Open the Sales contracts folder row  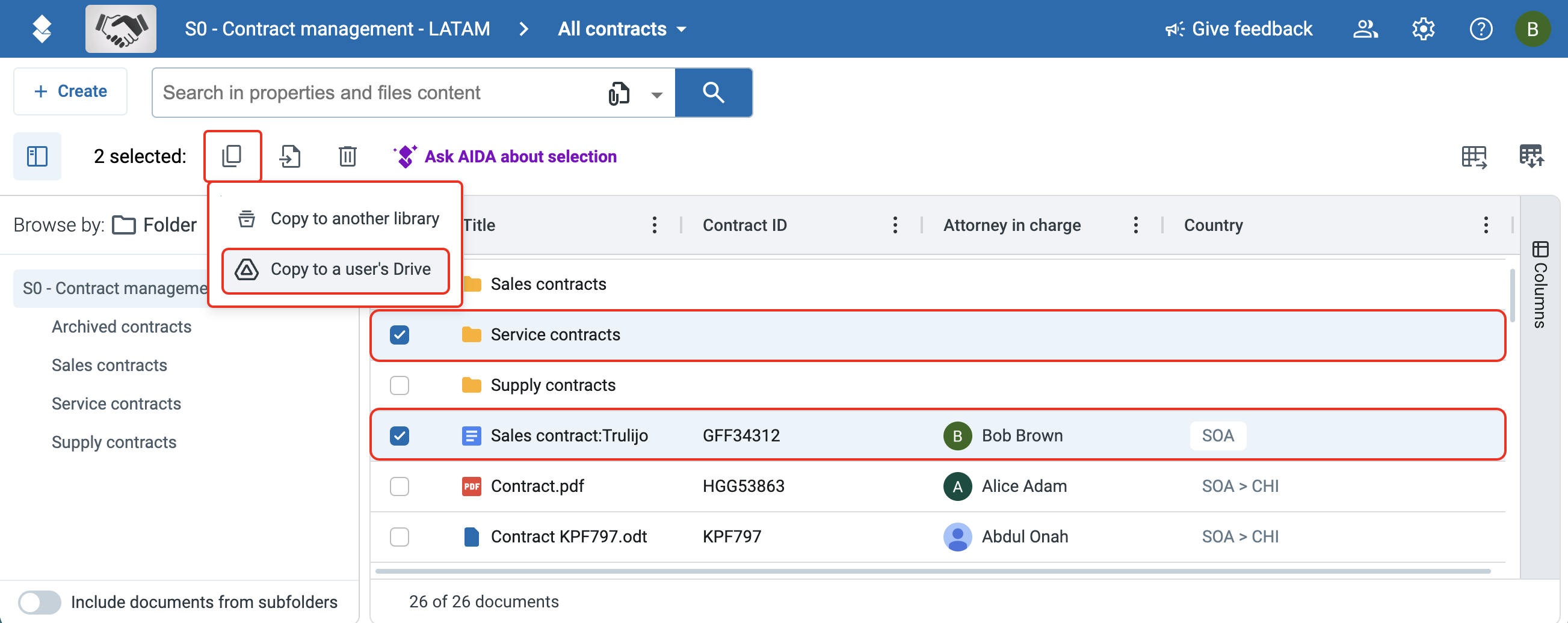coord(548,284)
